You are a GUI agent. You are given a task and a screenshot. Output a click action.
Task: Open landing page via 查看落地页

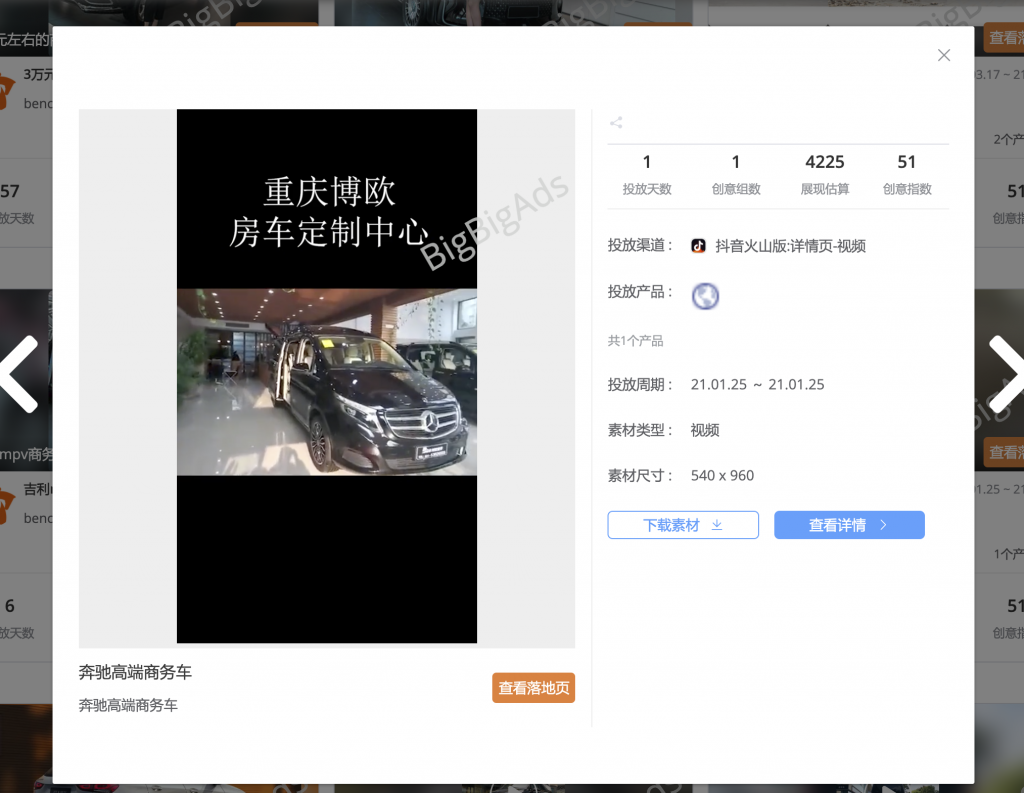[x=534, y=688]
